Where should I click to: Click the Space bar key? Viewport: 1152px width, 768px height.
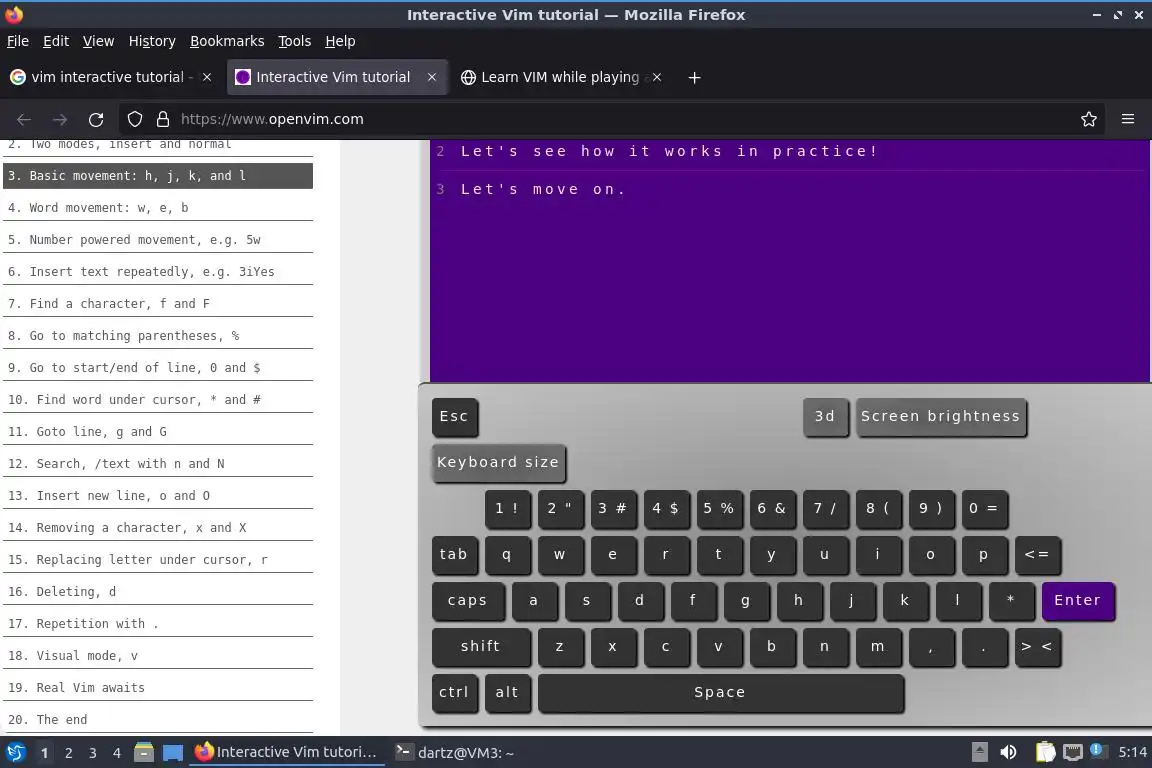pos(720,692)
